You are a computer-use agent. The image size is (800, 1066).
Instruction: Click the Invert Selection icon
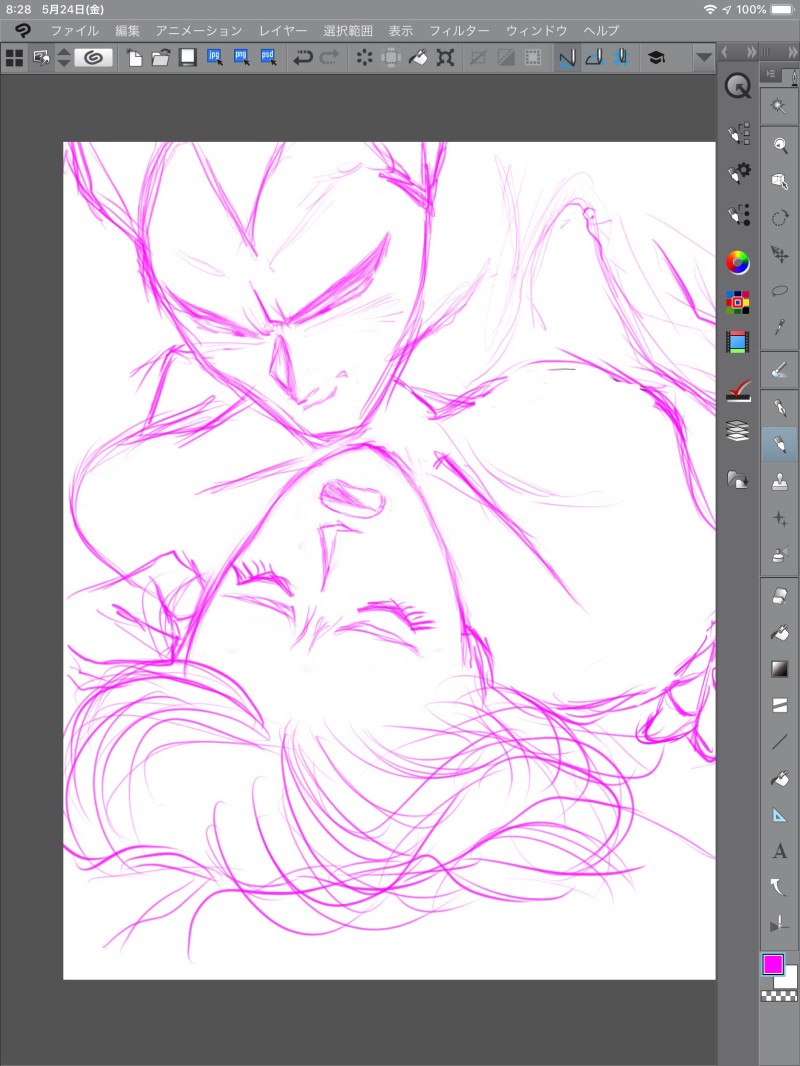pyautogui.click(x=506, y=58)
